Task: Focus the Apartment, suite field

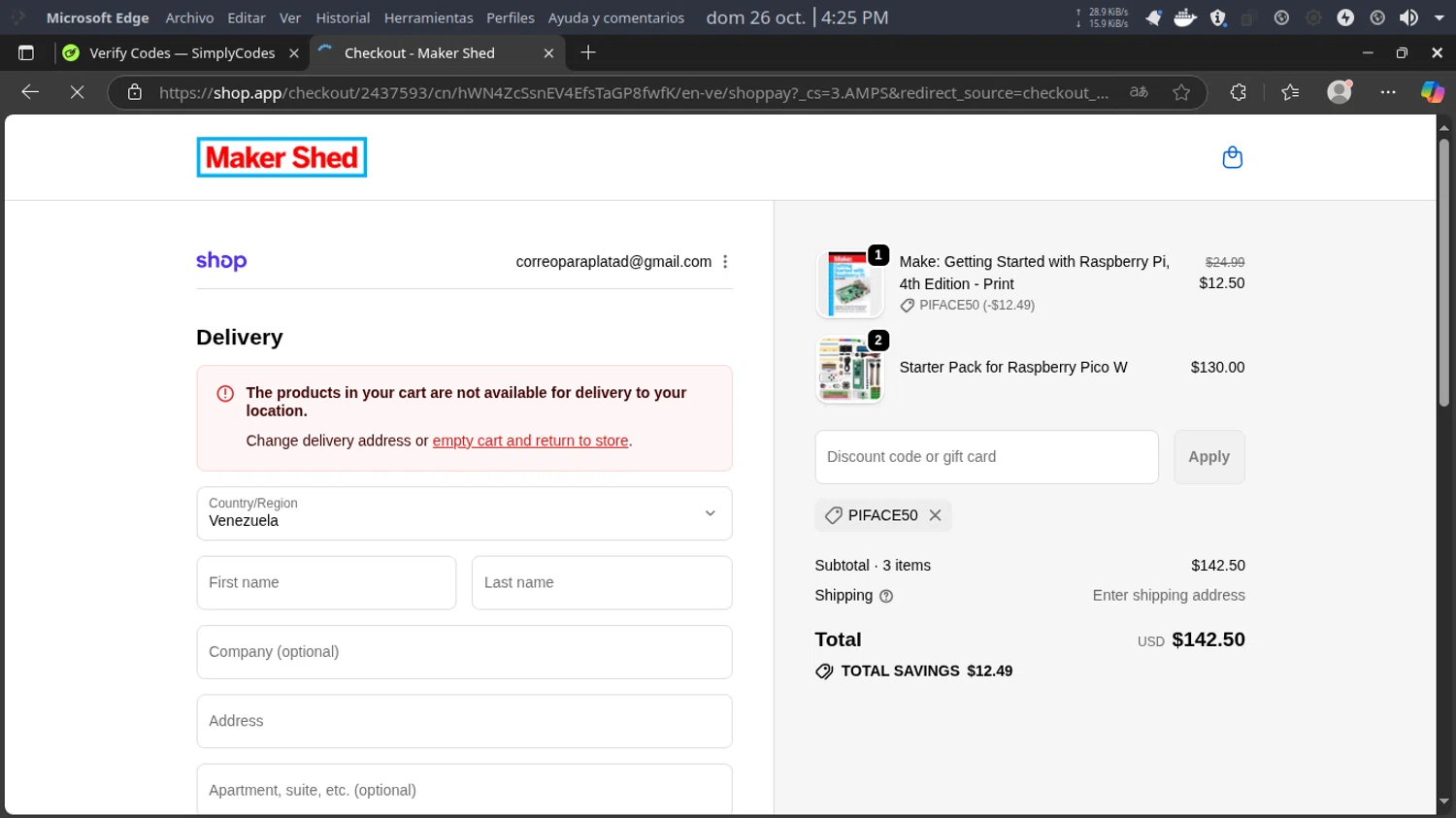Action: point(464,789)
